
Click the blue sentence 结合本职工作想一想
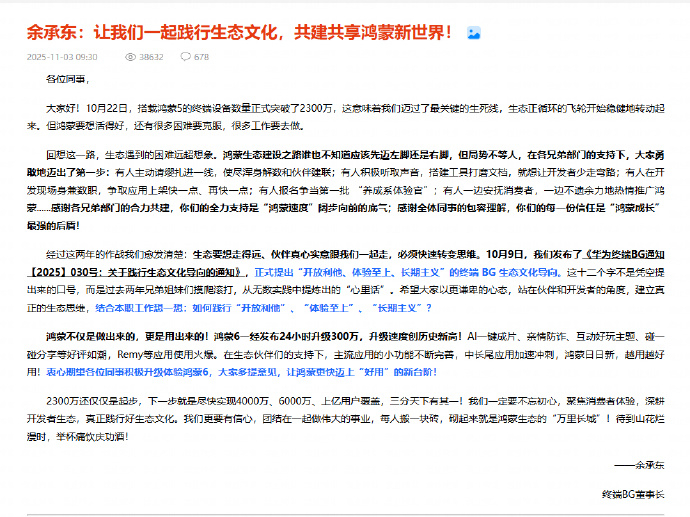point(263,308)
